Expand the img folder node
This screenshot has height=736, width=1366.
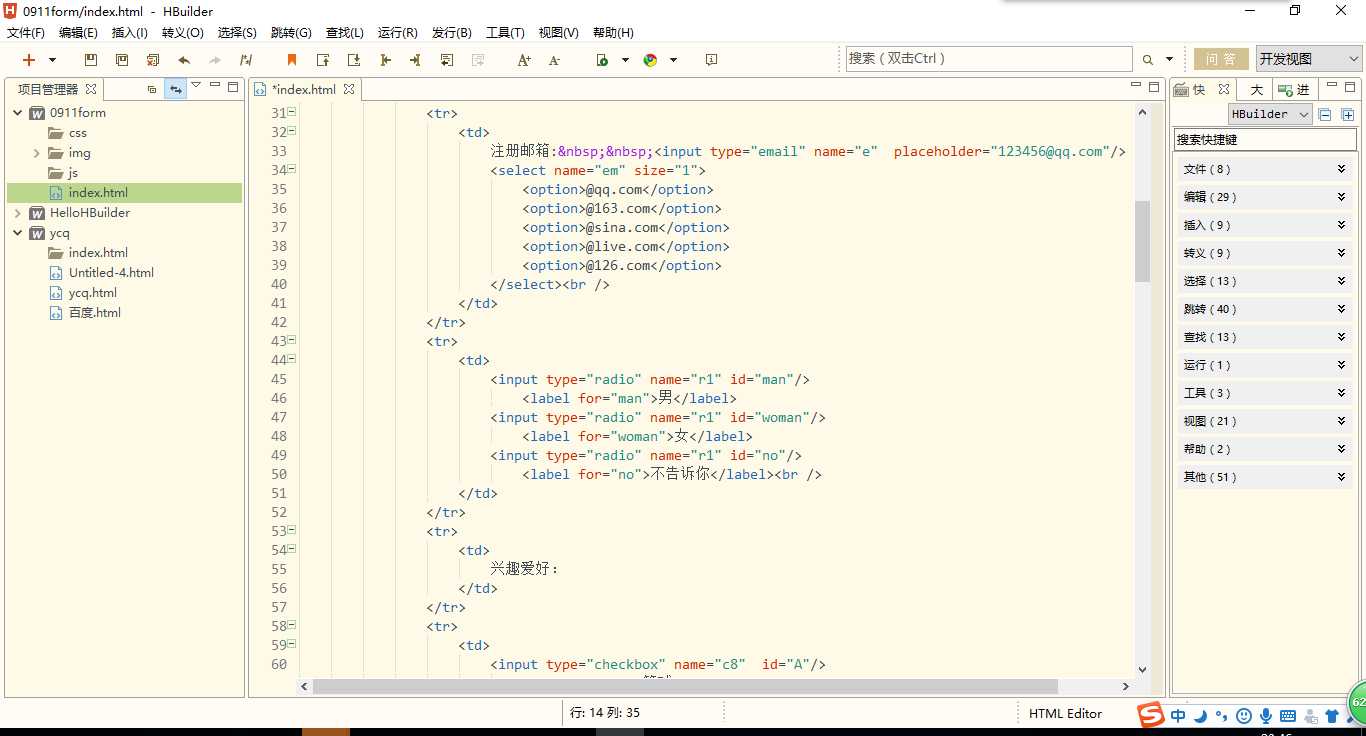[37, 153]
